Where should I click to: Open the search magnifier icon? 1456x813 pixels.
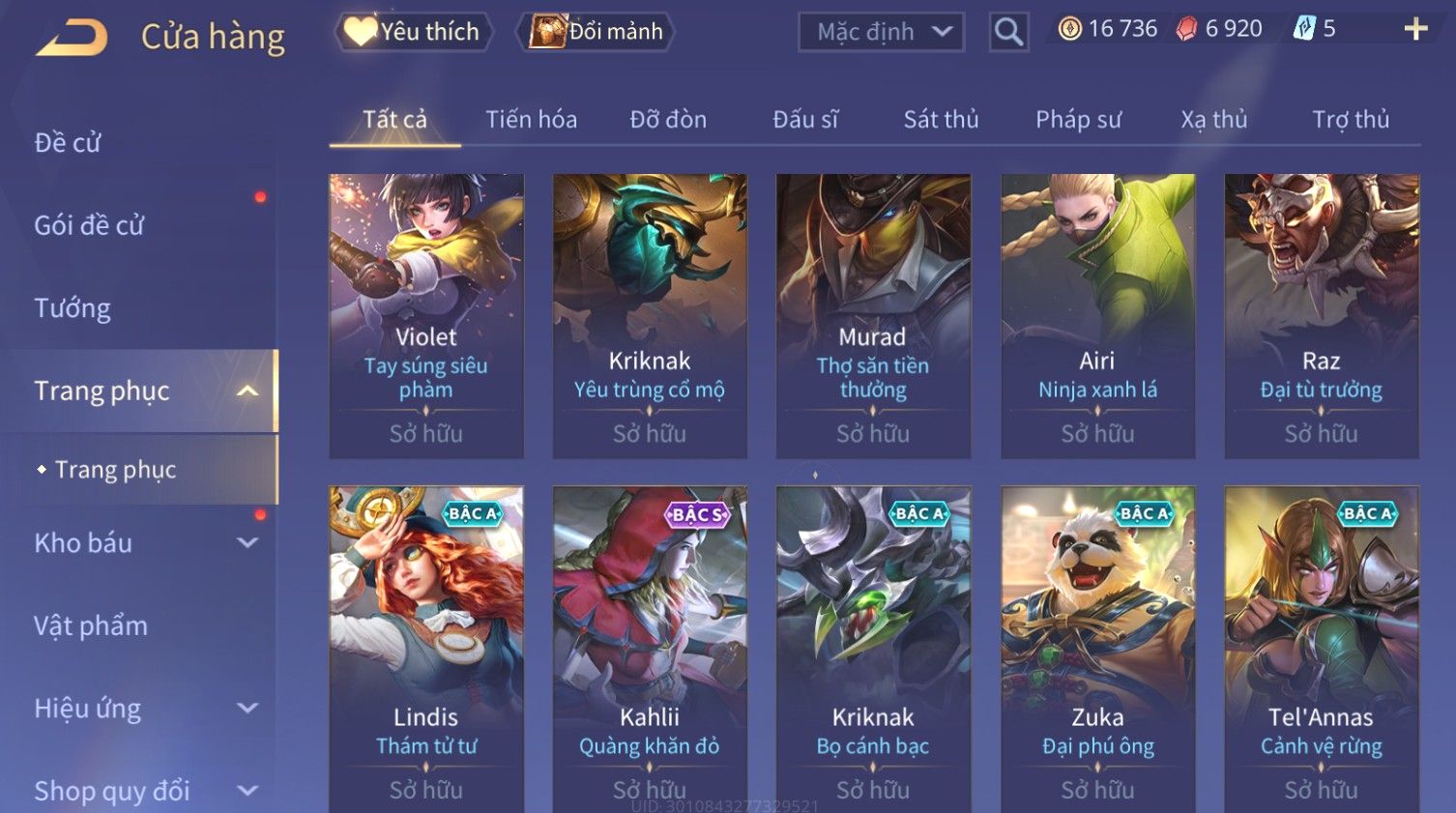tap(1008, 32)
